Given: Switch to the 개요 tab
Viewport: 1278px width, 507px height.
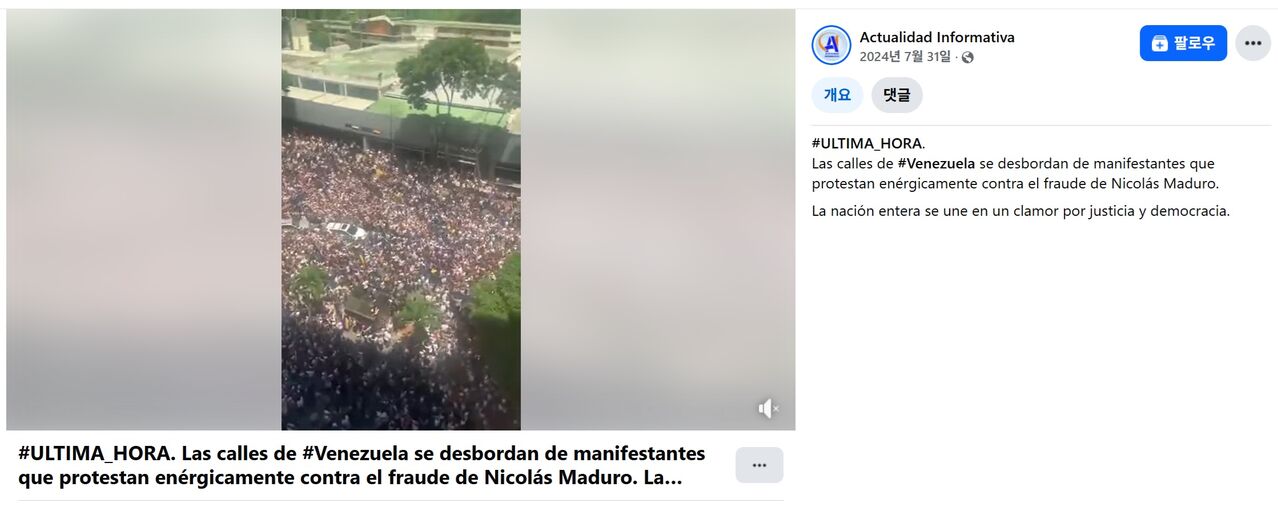Looking at the screenshot, I should [837, 95].
